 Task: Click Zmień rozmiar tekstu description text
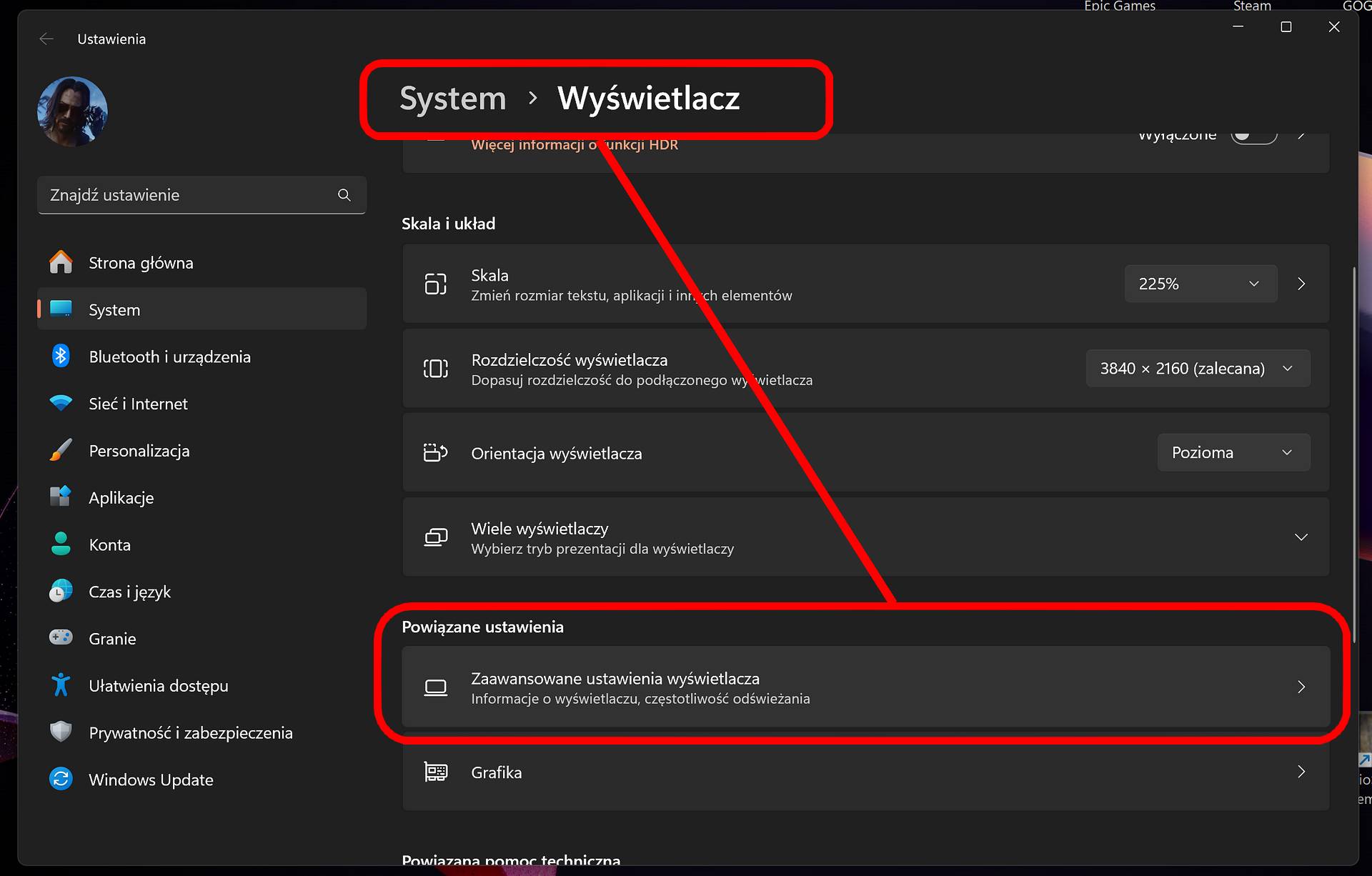click(632, 296)
